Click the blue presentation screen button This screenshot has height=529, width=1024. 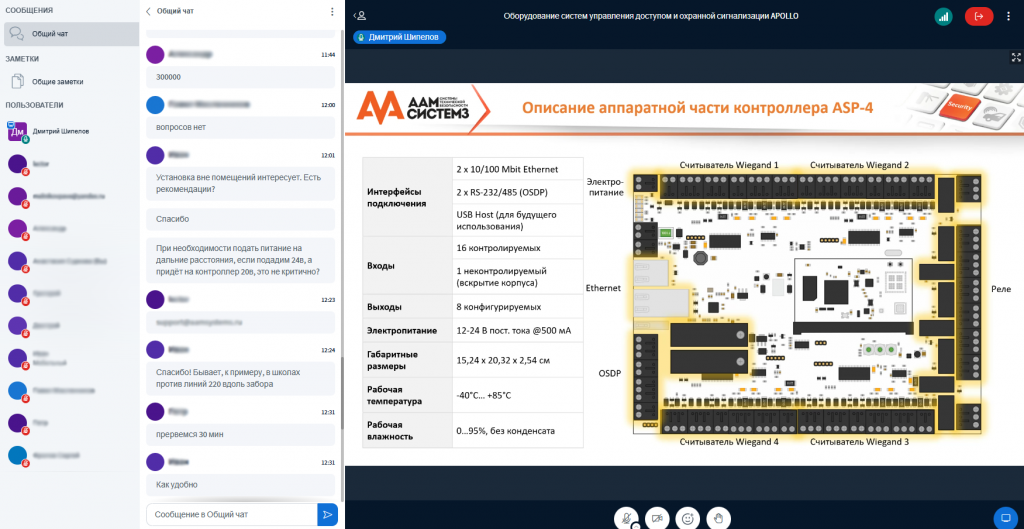coord(1005,518)
